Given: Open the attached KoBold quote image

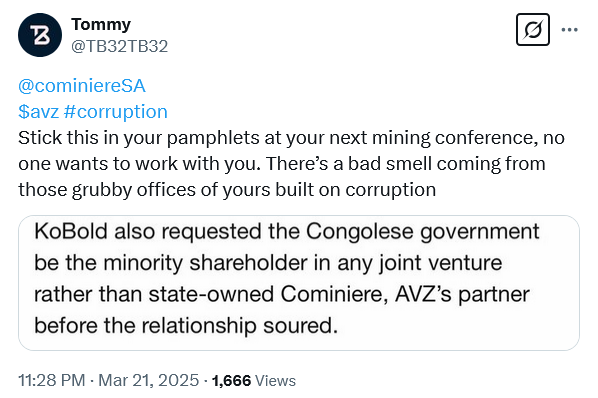Looking at the screenshot, I should (x=299, y=283).
